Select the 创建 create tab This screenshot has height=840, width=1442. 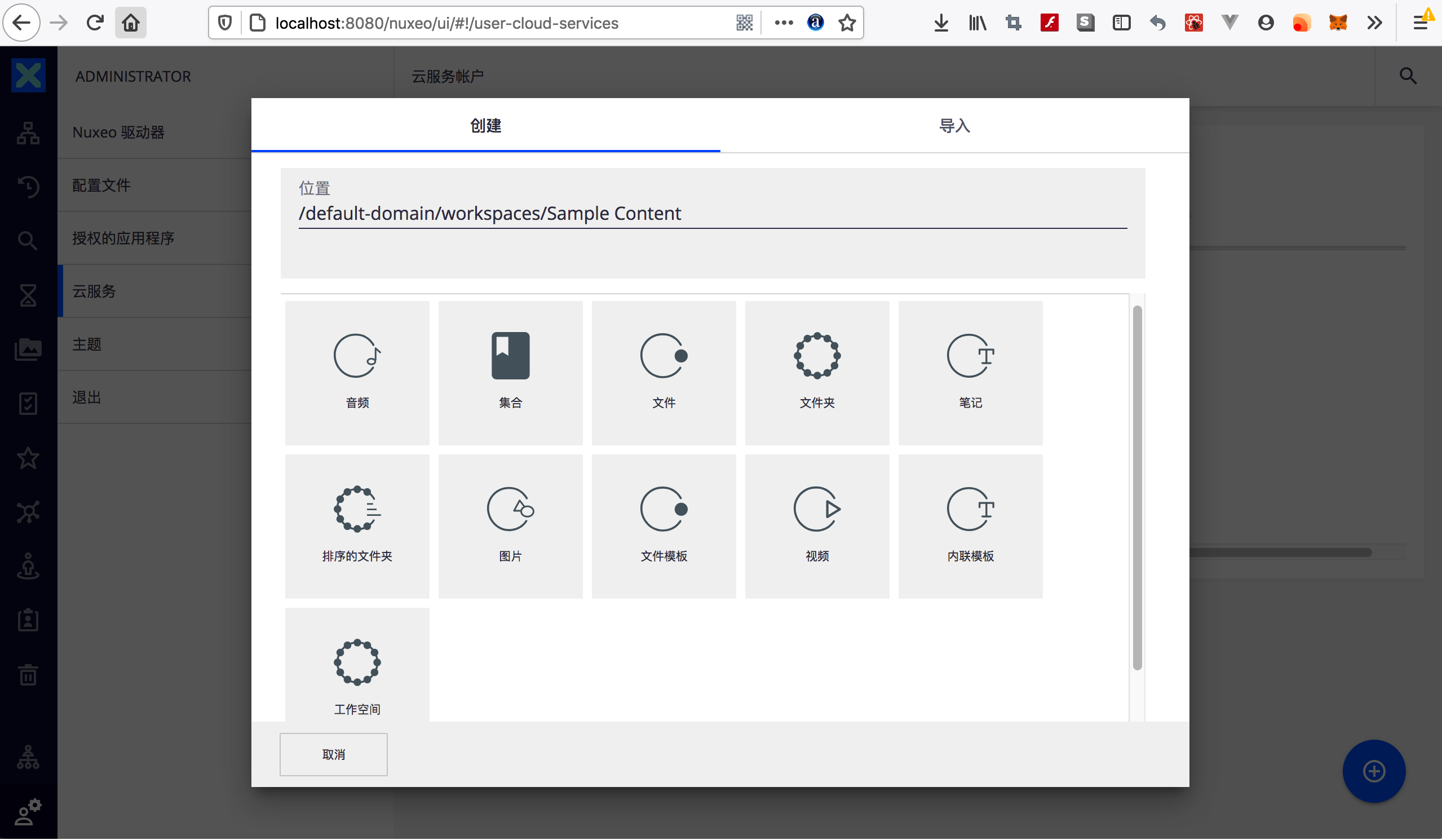point(485,126)
